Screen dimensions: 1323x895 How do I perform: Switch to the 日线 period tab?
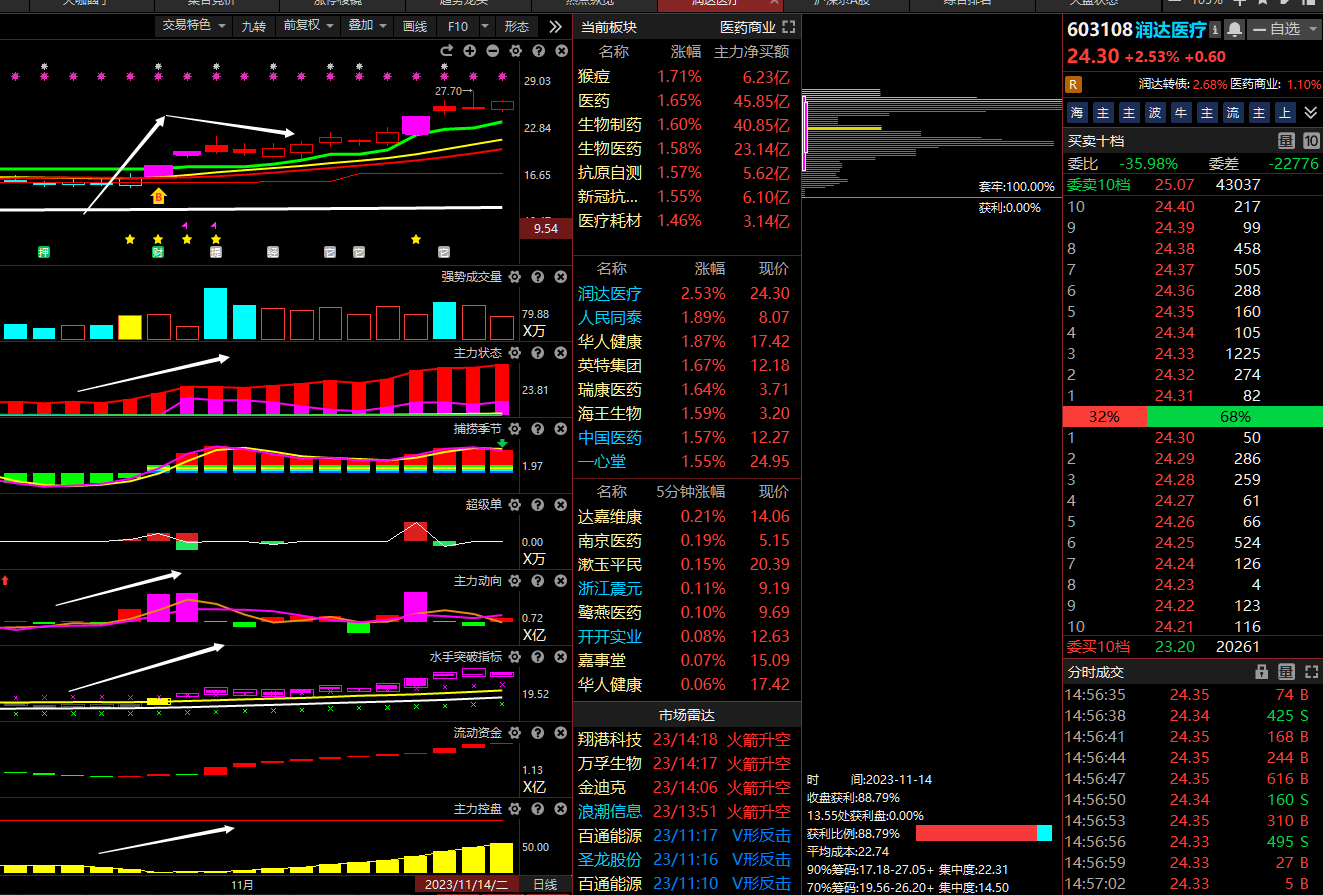545,885
